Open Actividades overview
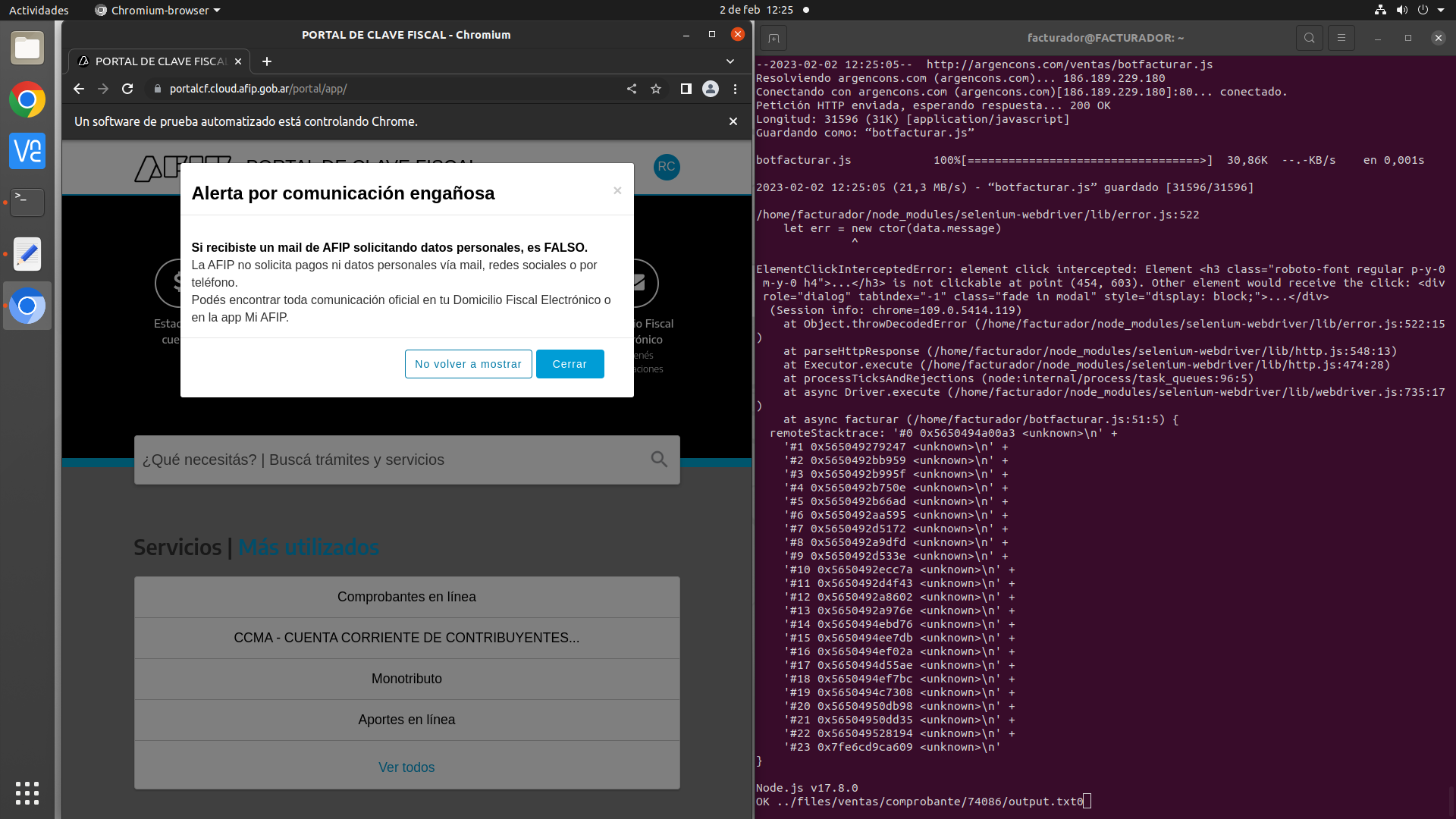Viewport: 1456px width, 819px height. pos(39,10)
